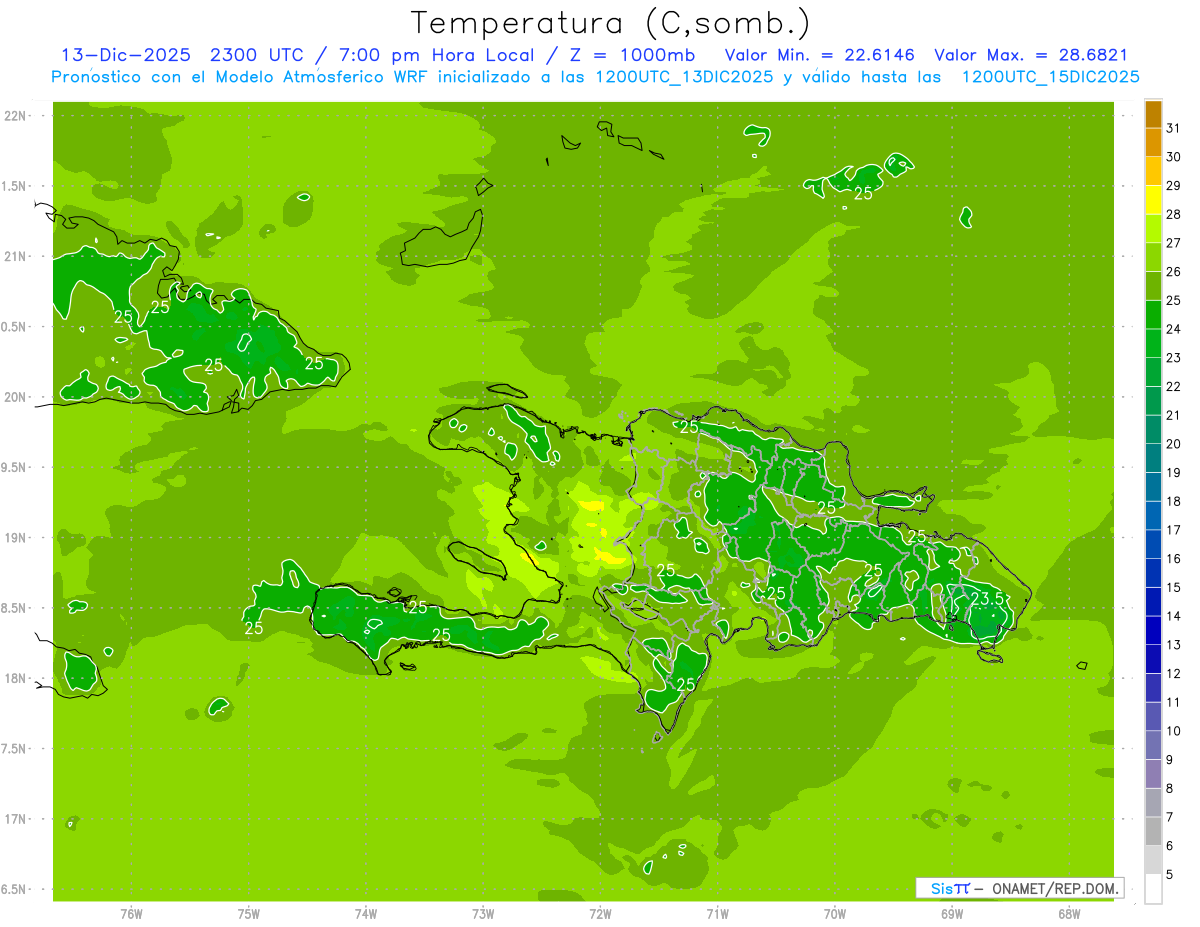Click the '2300 UTC' time text
Screen dimensions: 1200x927
click(259, 55)
